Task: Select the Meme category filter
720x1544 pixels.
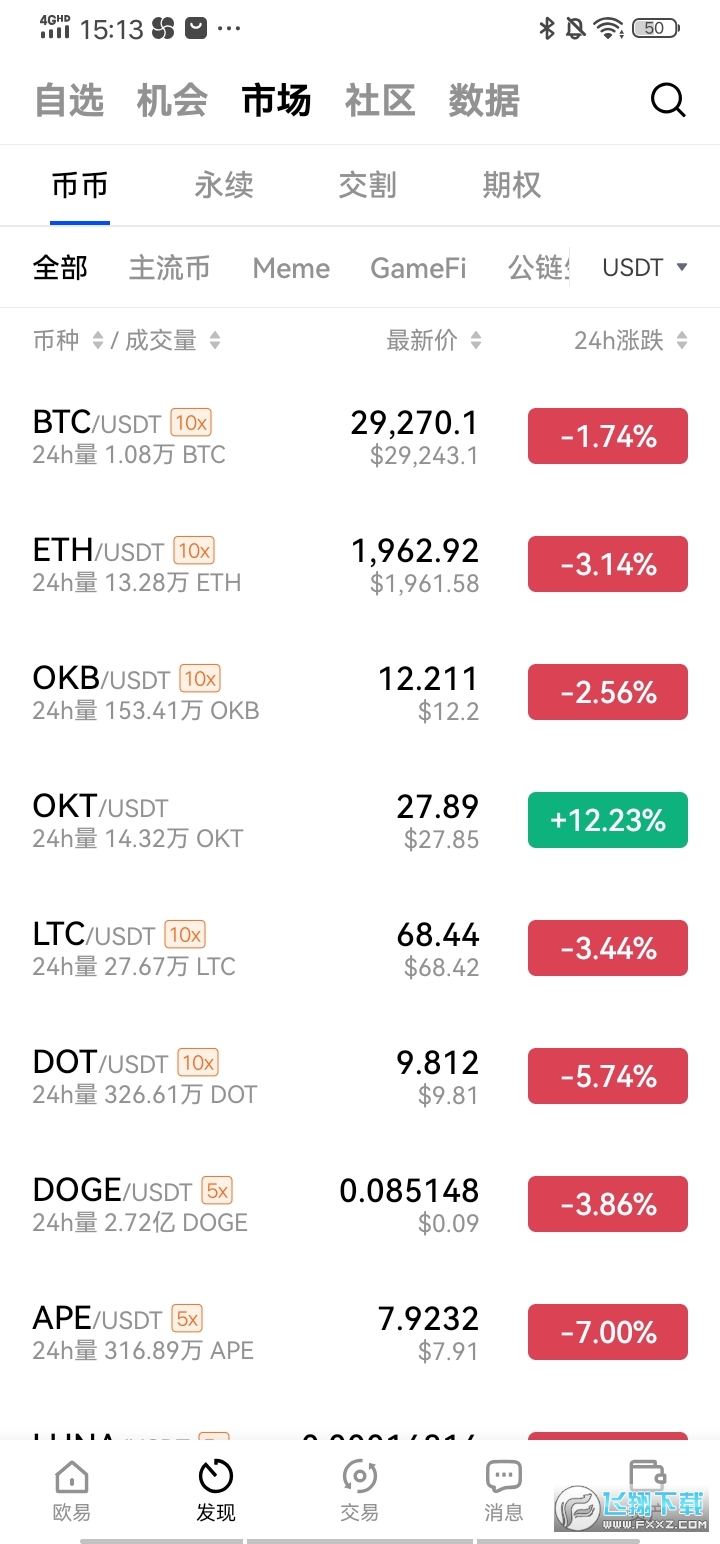Action: point(291,268)
